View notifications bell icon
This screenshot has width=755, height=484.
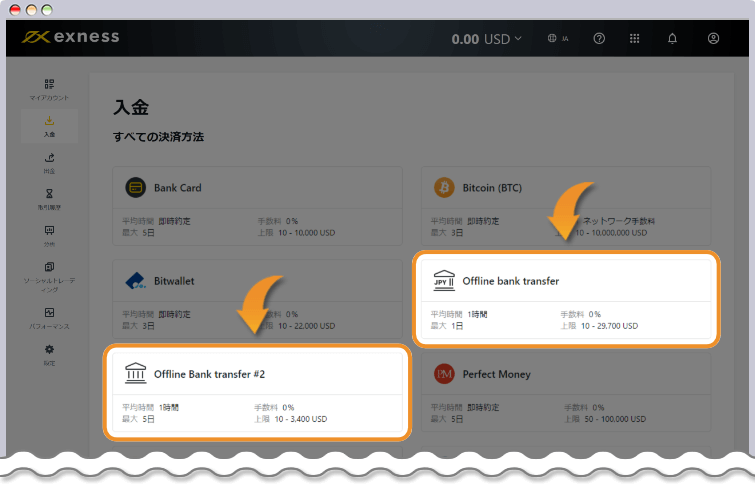[673, 39]
